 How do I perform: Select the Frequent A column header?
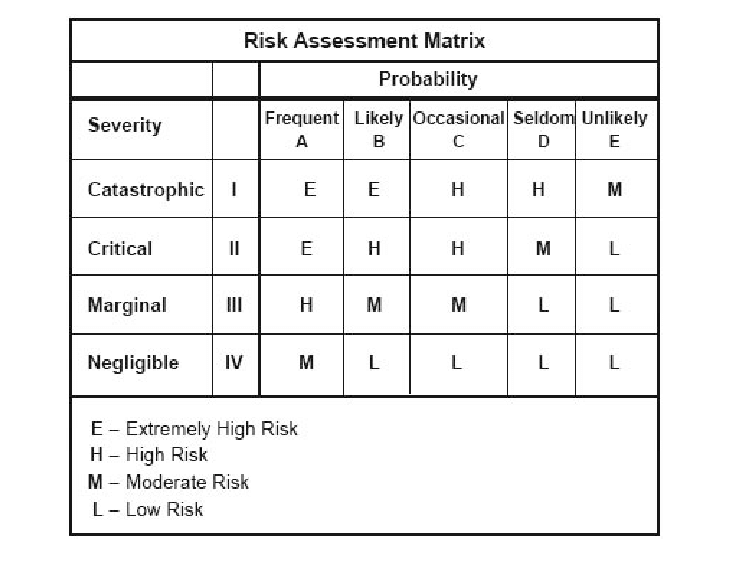point(301,129)
